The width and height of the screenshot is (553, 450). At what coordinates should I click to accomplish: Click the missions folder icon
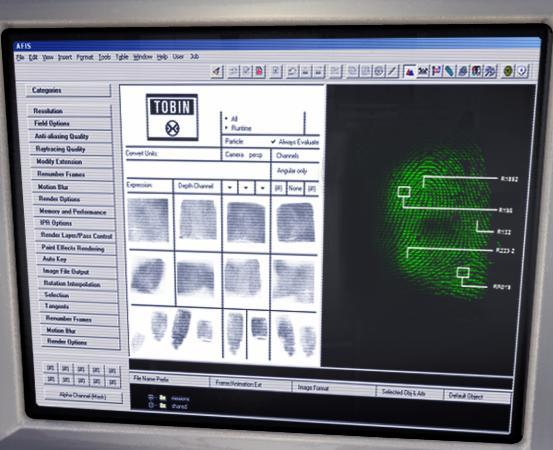(163, 398)
